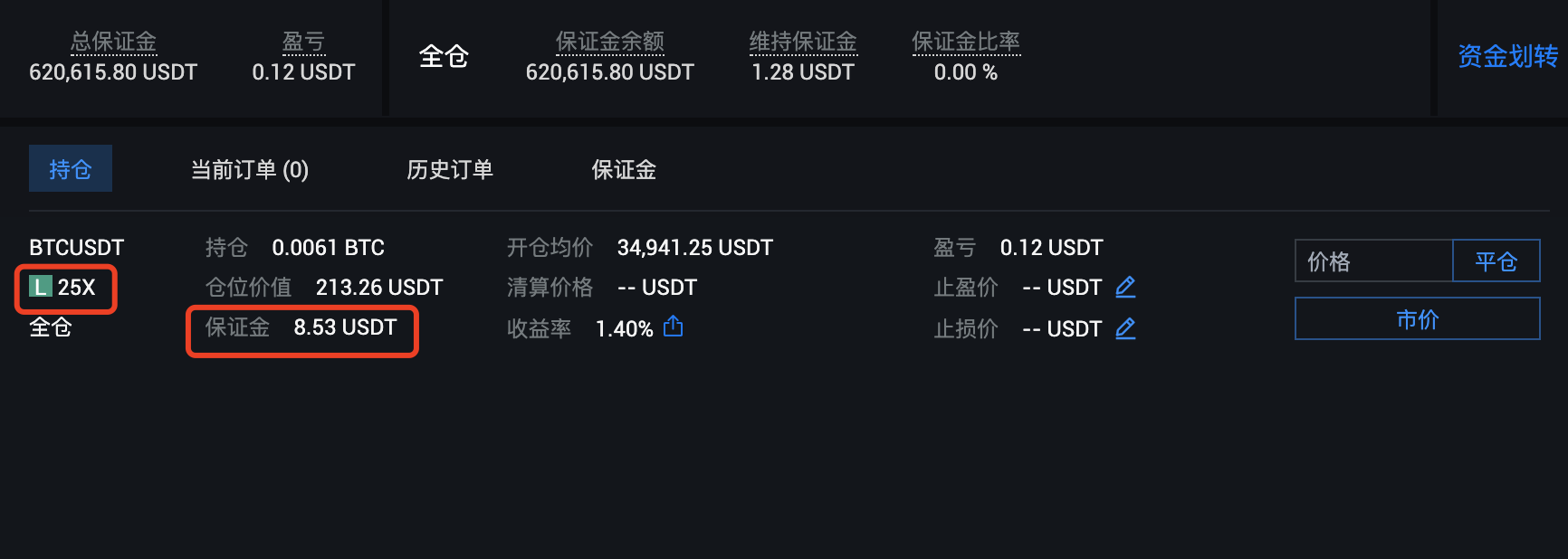Click the pencil icon to edit 止损价

coord(1125,328)
